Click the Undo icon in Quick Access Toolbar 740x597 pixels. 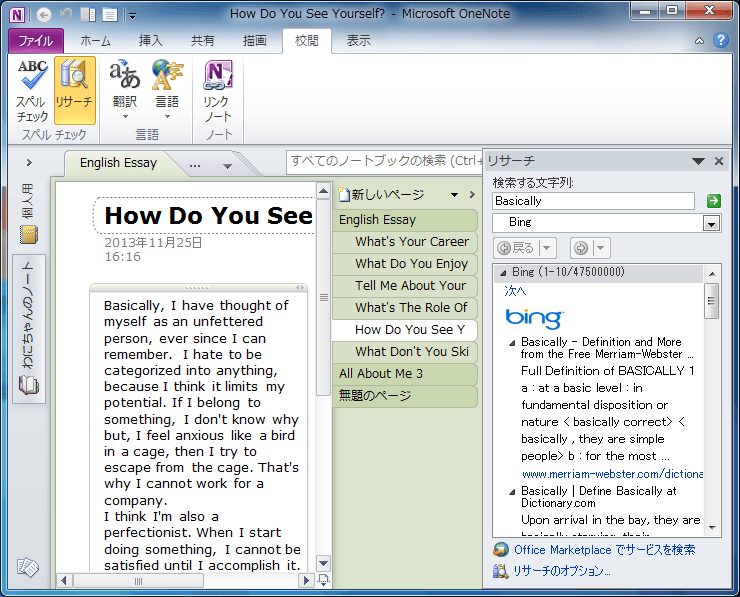[x=66, y=15]
